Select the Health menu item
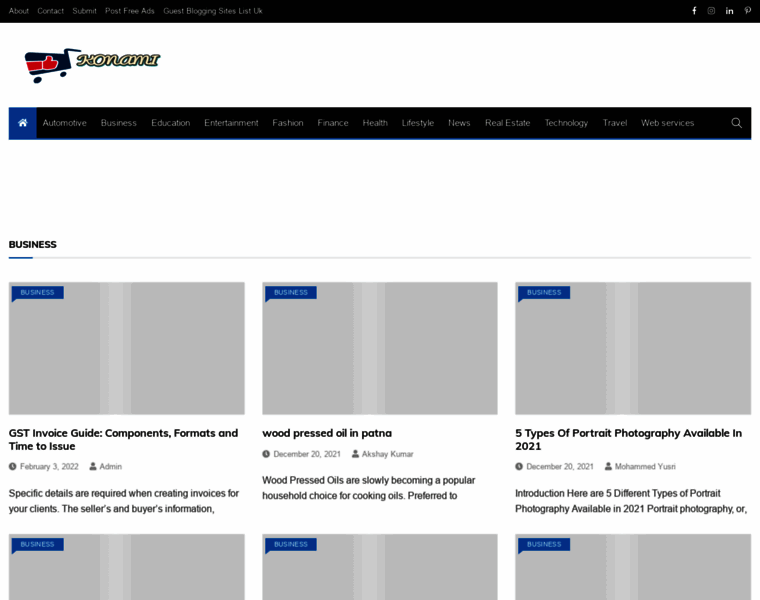 point(375,123)
